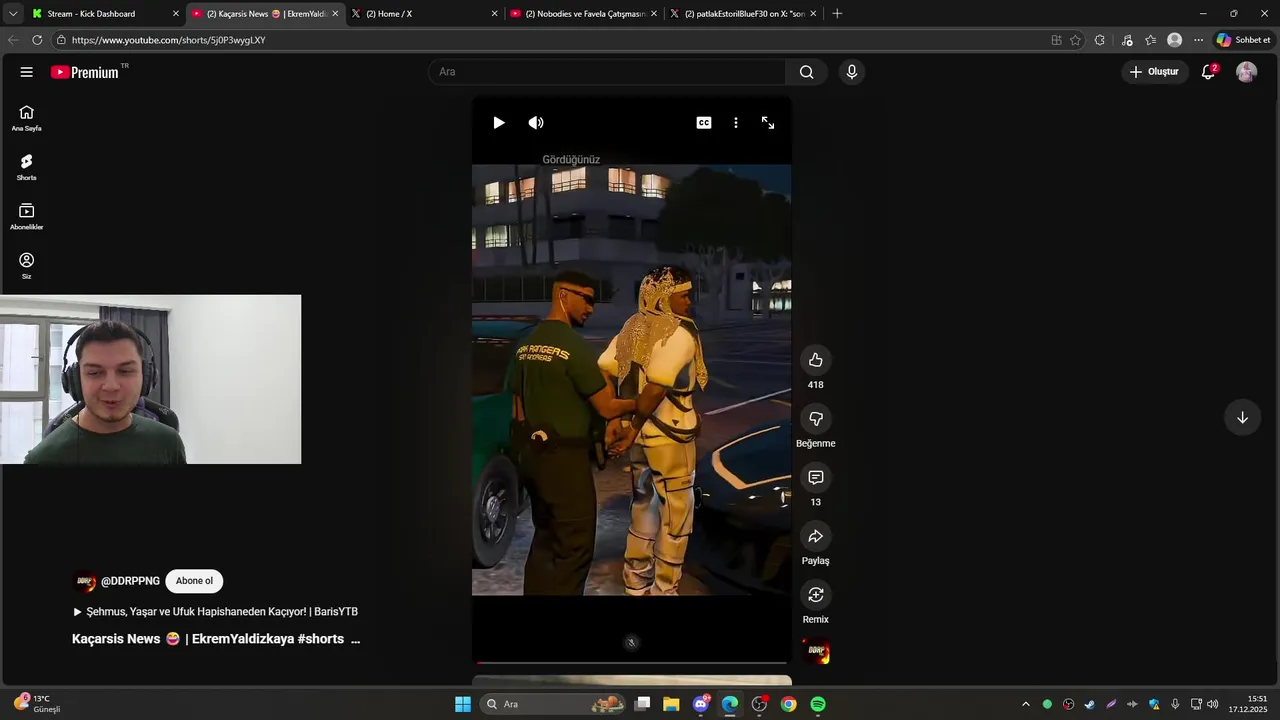The height and width of the screenshot is (720, 1280).
Task: Open Shorts in the sidebar
Action: (x=26, y=167)
